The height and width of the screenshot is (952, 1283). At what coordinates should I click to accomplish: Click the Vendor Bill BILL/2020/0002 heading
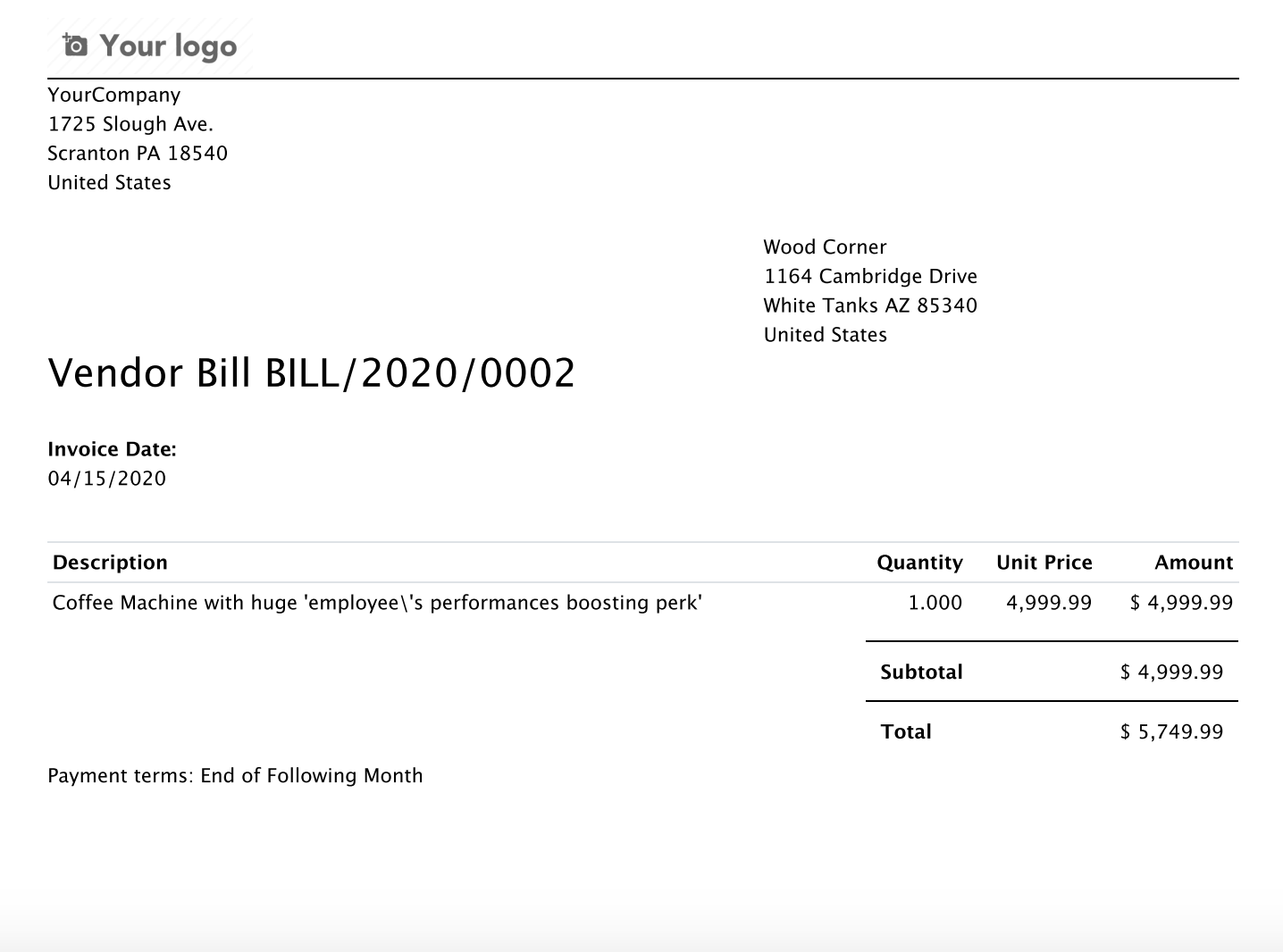pyautogui.click(x=311, y=373)
